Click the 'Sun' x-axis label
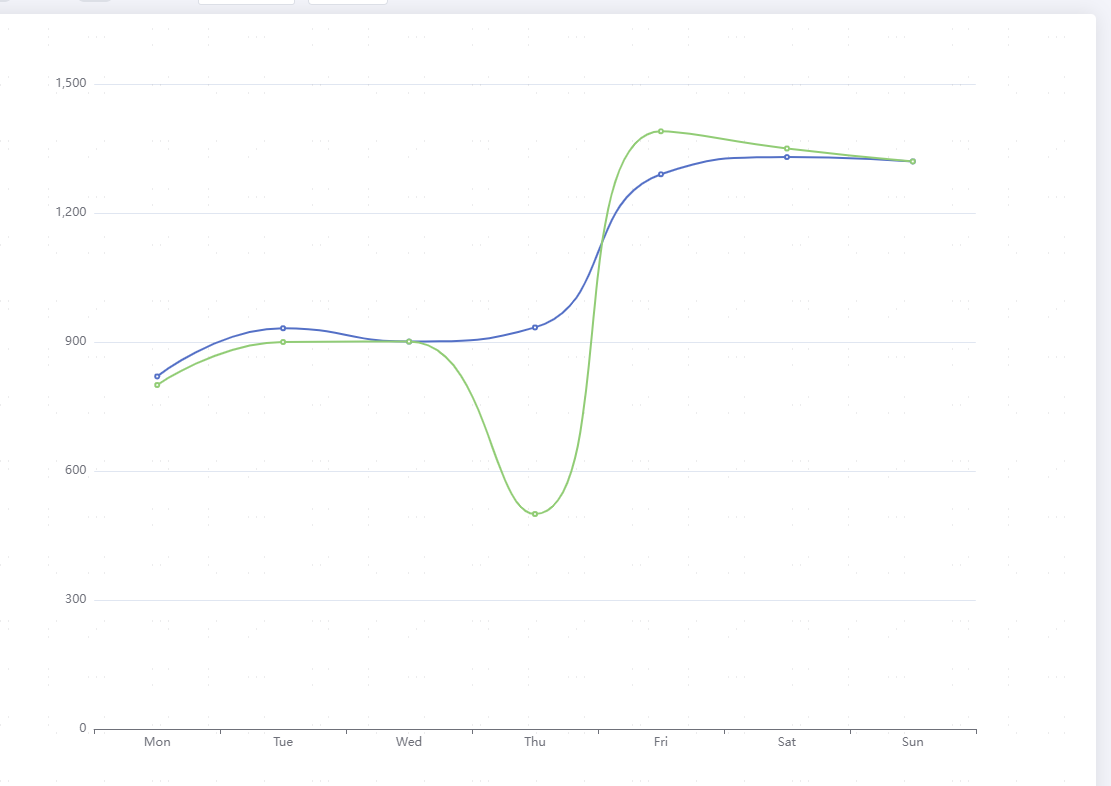 tap(913, 742)
